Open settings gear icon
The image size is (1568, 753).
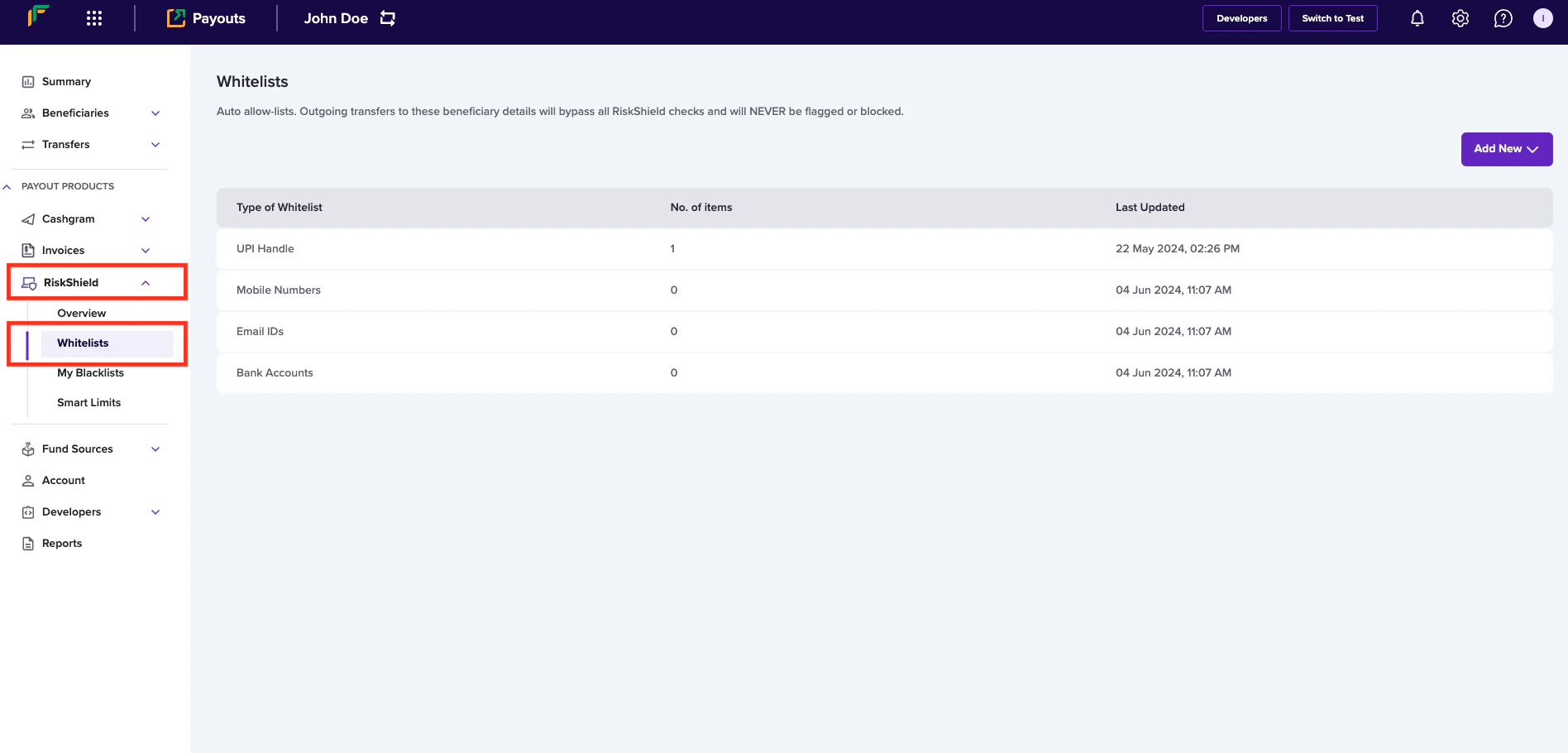(x=1460, y=18)
